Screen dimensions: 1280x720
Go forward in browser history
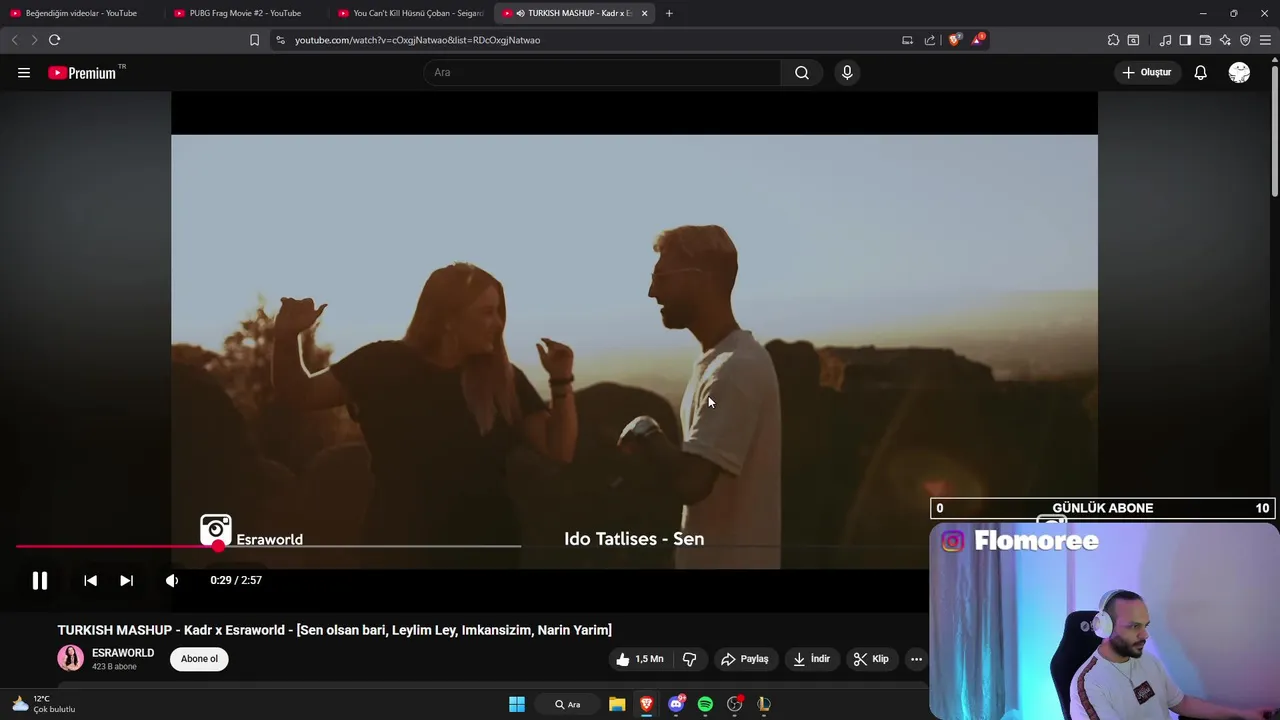coord(34,40)
